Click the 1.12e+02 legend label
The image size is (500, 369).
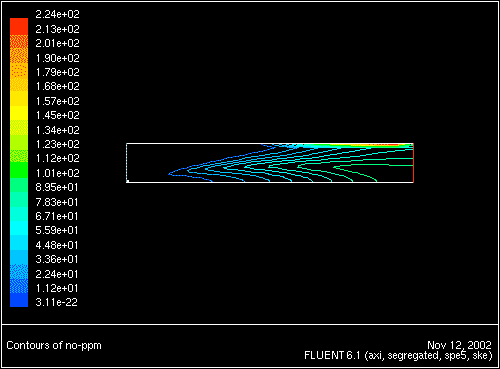tap(57, 158)
